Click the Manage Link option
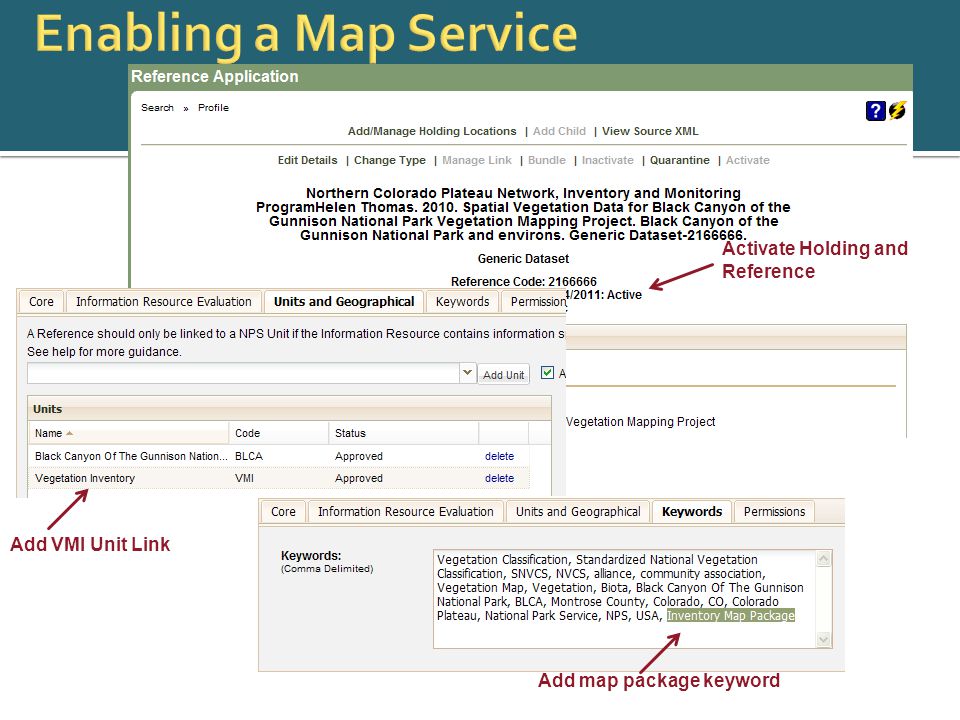Viewport: 960px width, 720px height. click(x=476, y=160)
